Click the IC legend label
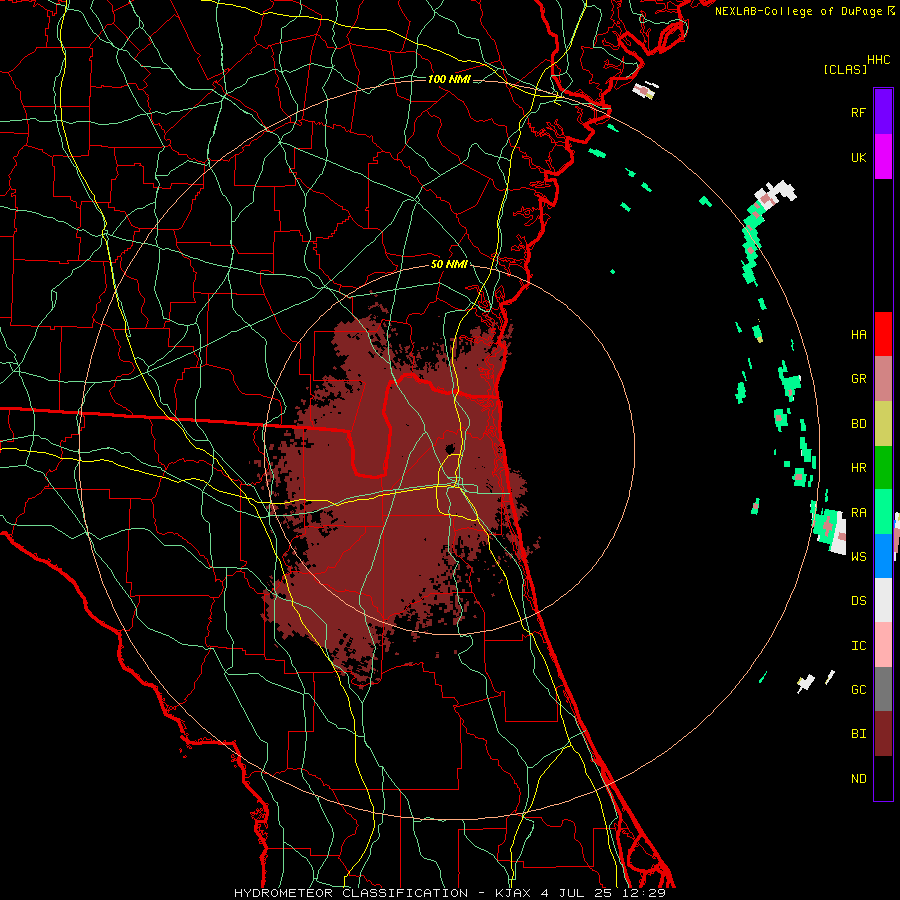Screen dimensions: 900x900 coord(858,646)
